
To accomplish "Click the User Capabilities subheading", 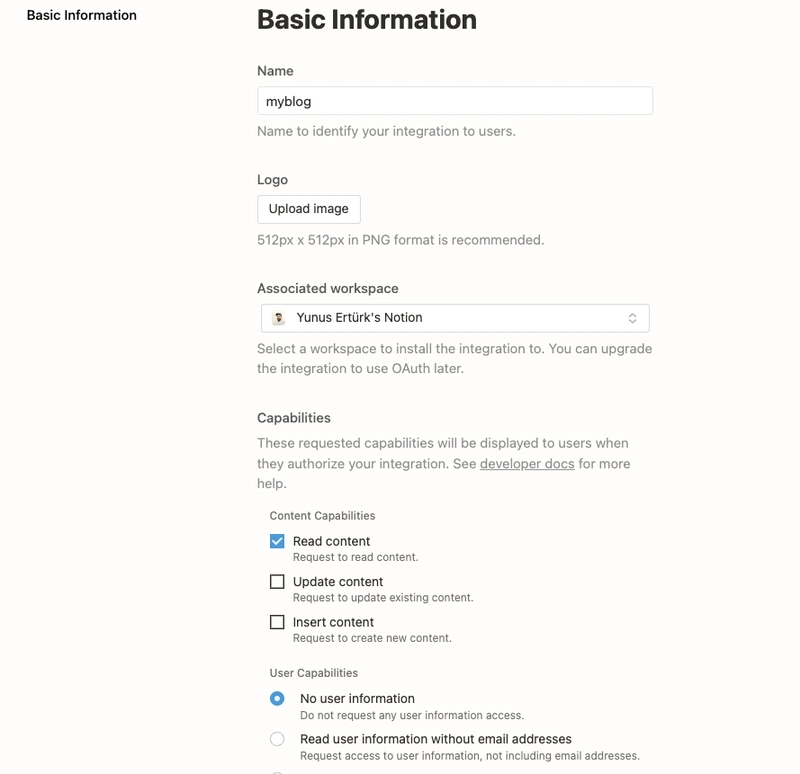I will (x=313, y=673).
